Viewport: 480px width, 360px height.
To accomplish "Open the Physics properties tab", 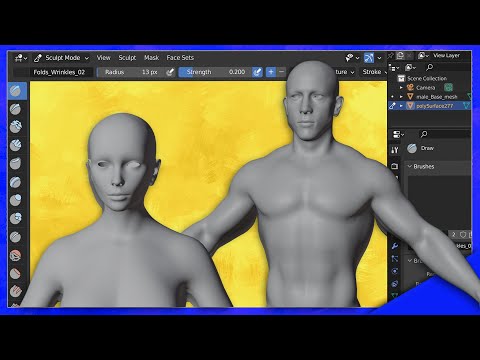I will point(395,271).
